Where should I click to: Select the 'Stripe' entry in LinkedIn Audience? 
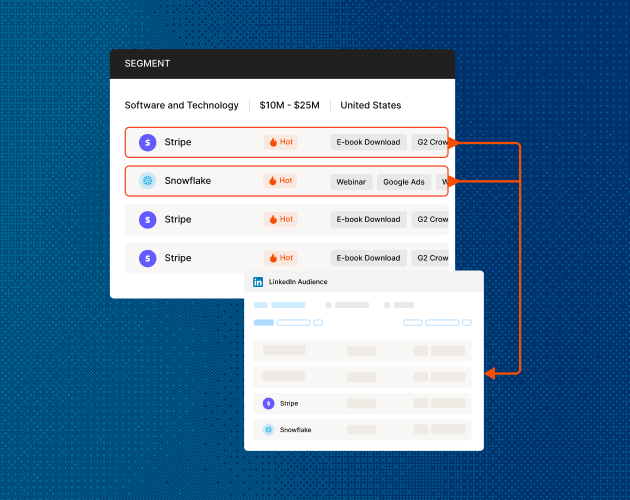pos(289,404)
